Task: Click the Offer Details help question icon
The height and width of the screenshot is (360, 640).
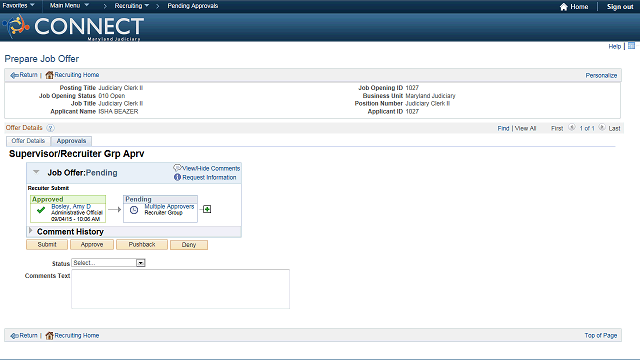Action: [50, 128]
